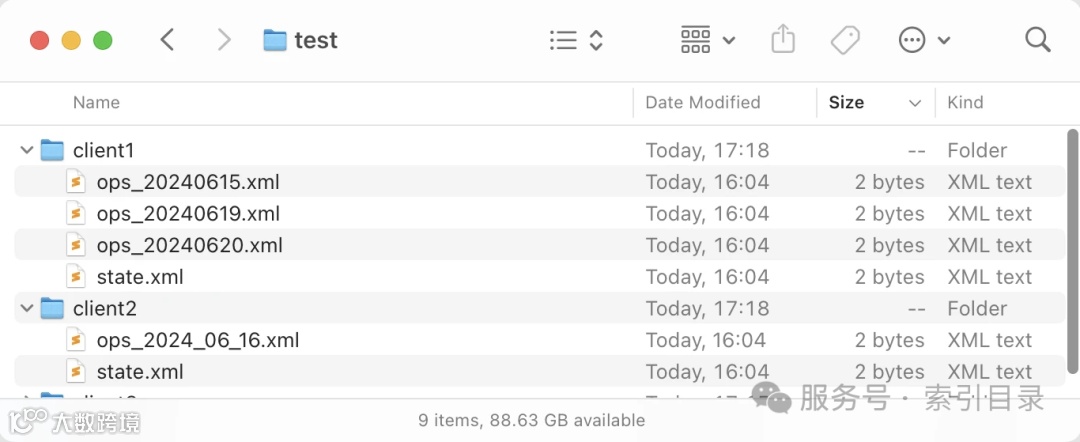Image resolution: width=1080 pixels, height=442 pixels.
Task: Open the More actions ellipsis menu
Action: 924,40
